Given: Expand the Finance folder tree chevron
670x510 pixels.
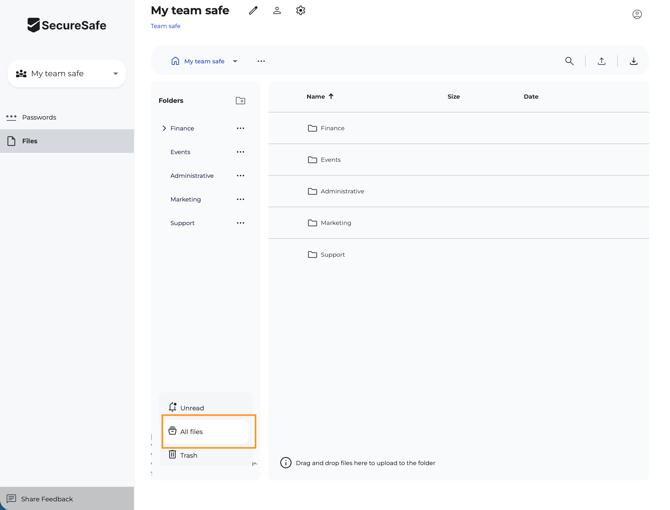Looking at the screenshot, I should point(164,128).
